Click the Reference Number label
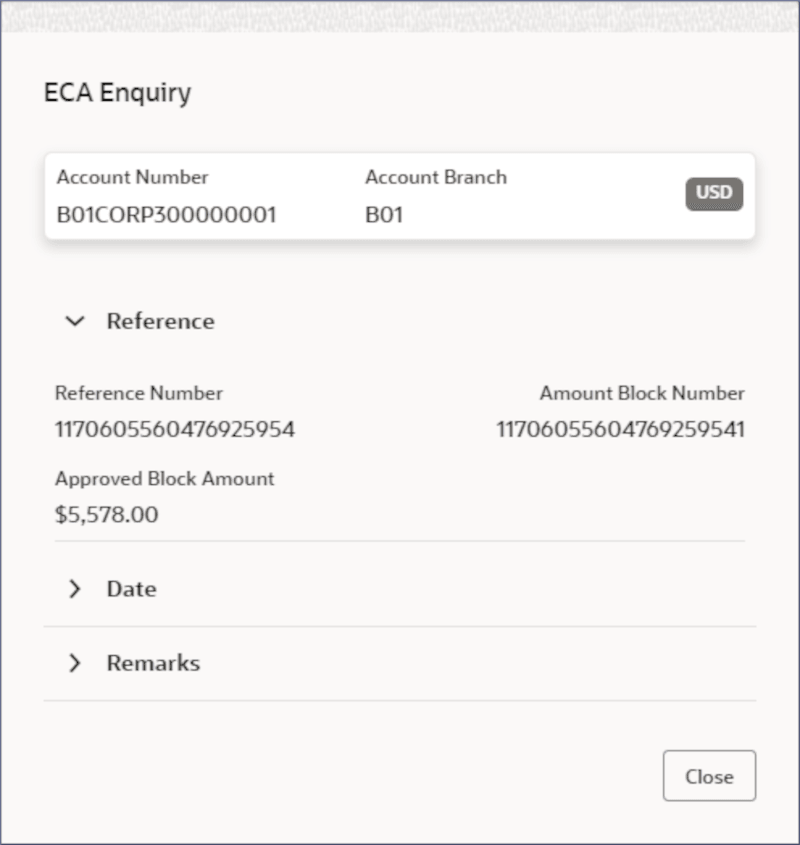This screenshot has width=800, height=845. [x=139, y=393]
